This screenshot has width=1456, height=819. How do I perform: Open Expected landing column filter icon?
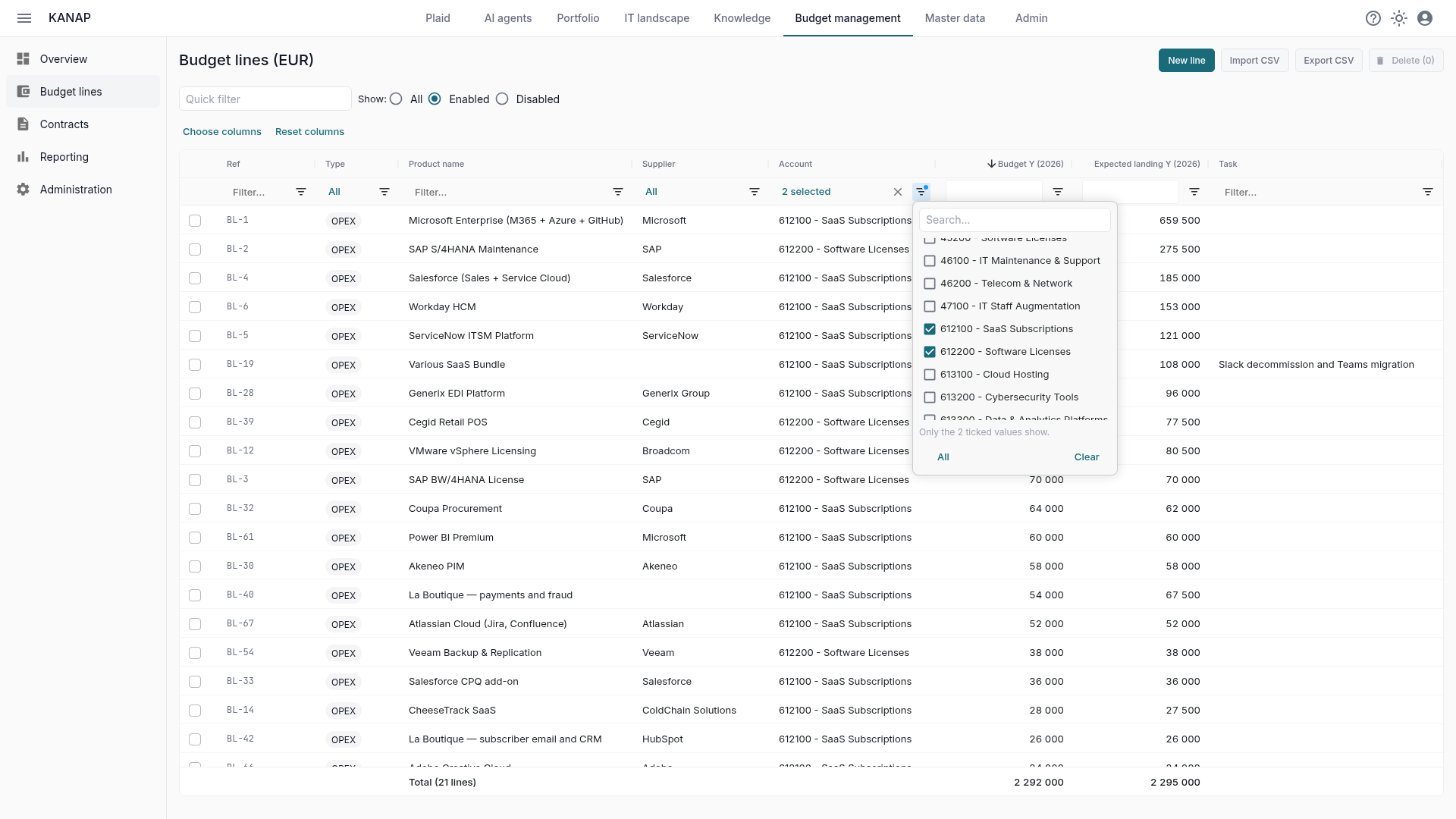pos(1194,192)
